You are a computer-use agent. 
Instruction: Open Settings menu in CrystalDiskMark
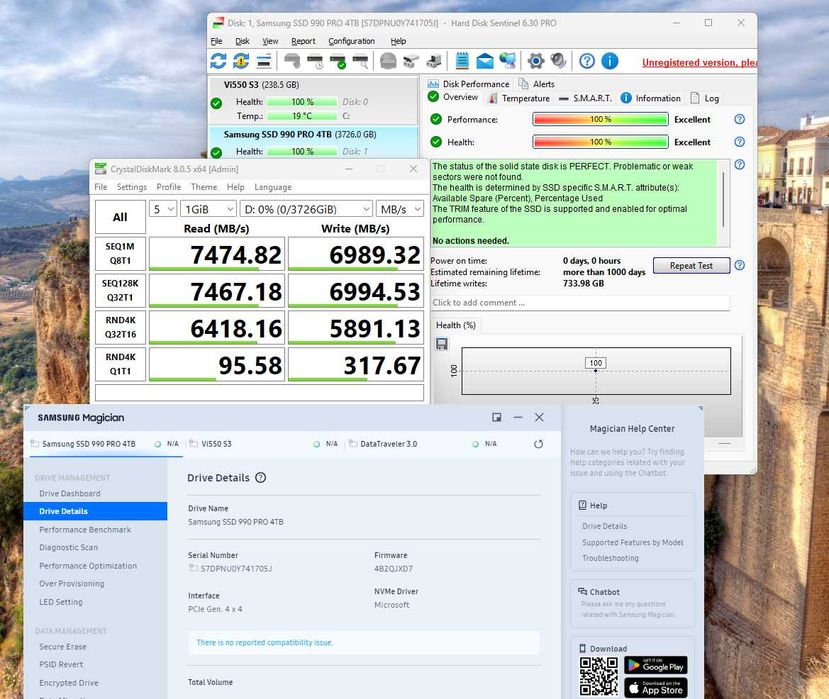coord(132,187)
